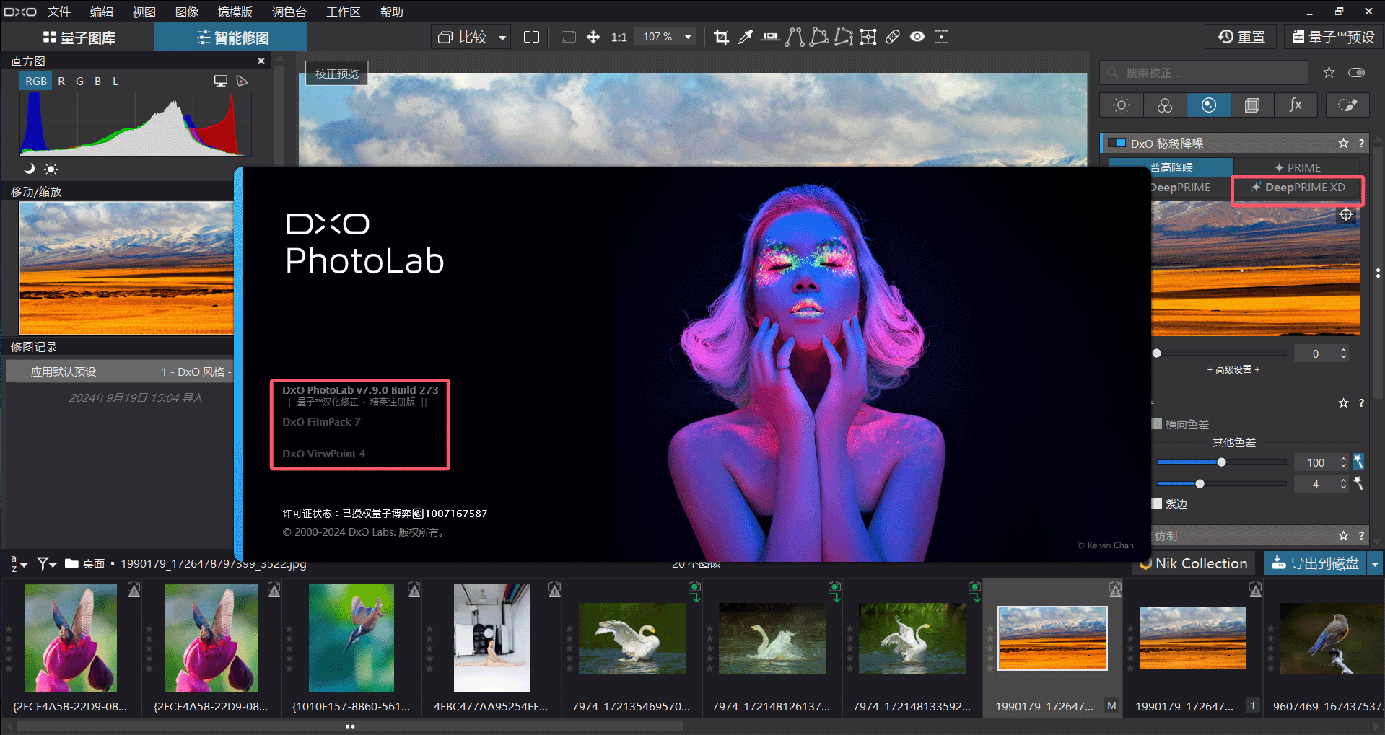The height and width of the screenshot is (735, 1385).
Task: Switch to the 量子图库 tab
Action: point(78,37)
